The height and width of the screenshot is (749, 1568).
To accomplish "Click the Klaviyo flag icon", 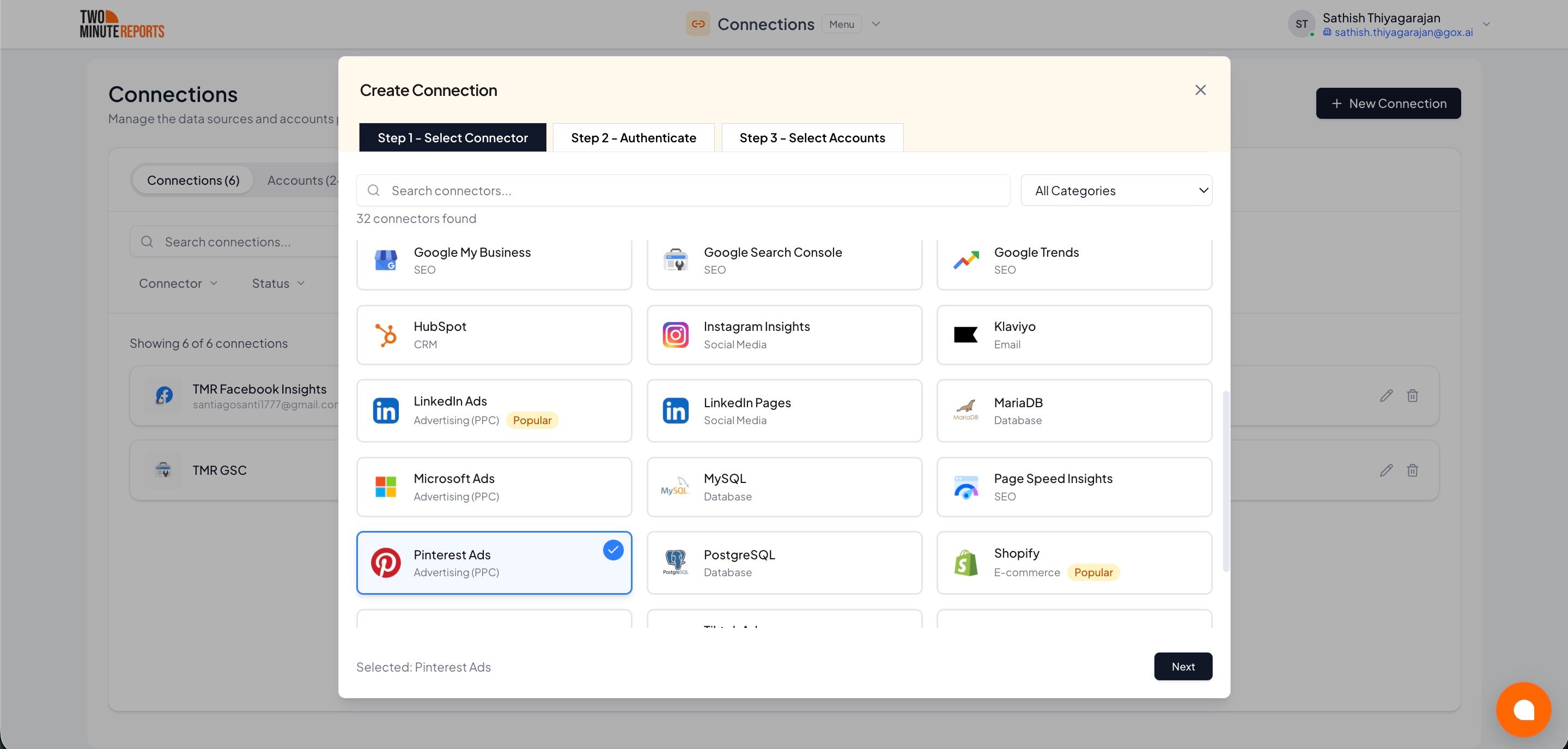I will (965, 335).
